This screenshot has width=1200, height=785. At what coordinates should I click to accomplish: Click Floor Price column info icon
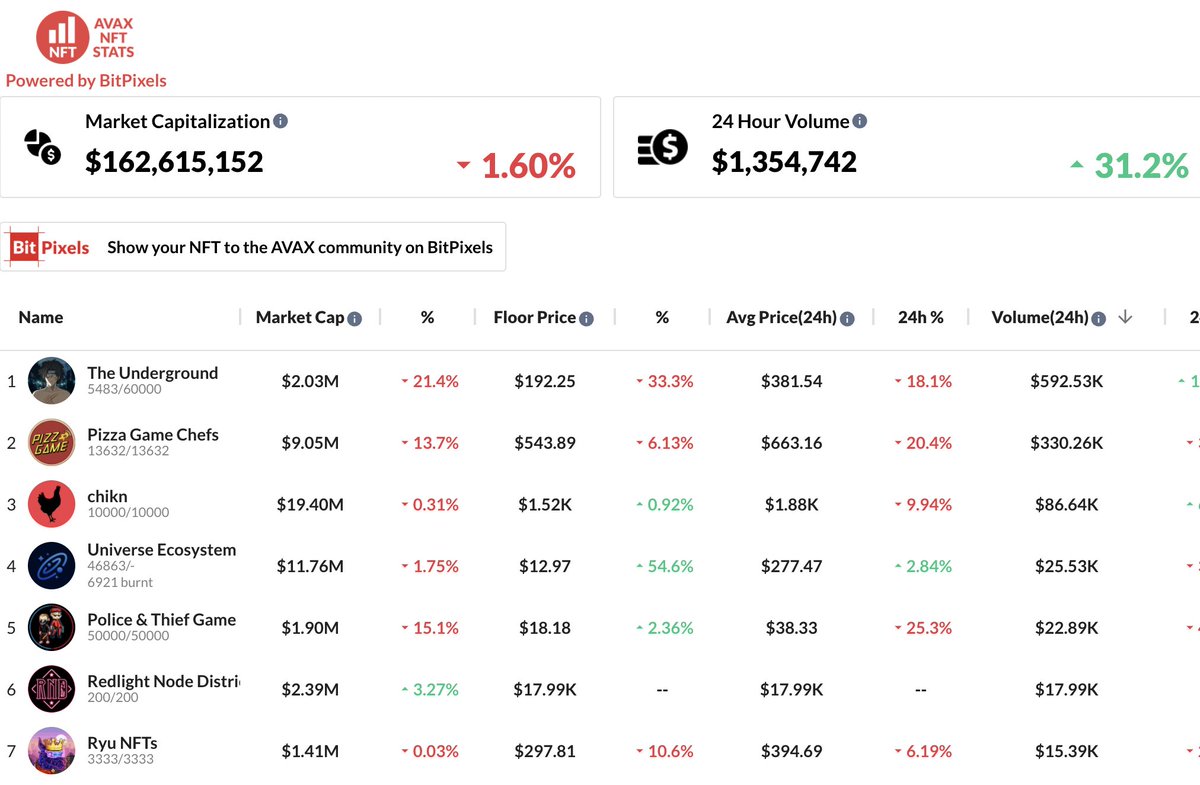pos(587,318)
